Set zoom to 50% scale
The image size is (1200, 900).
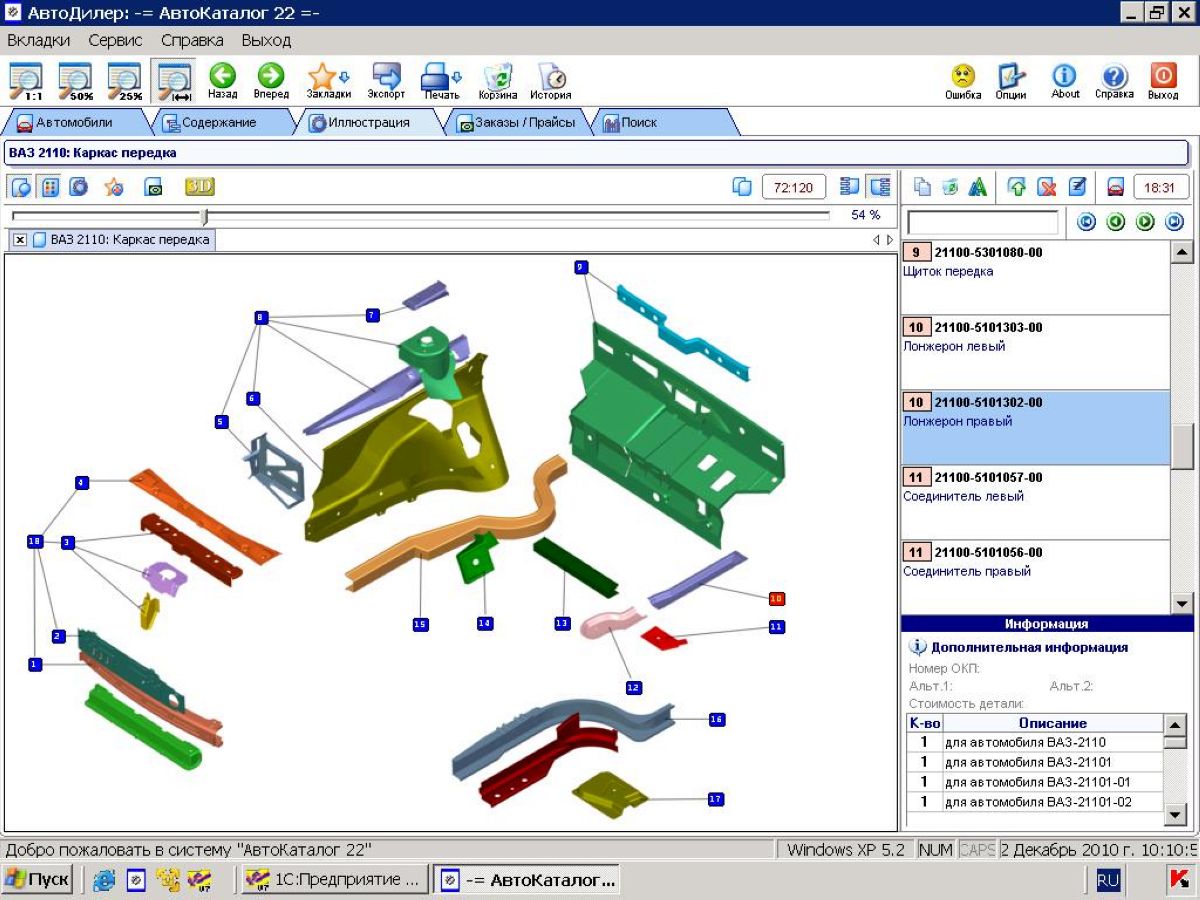coord(75,81)
